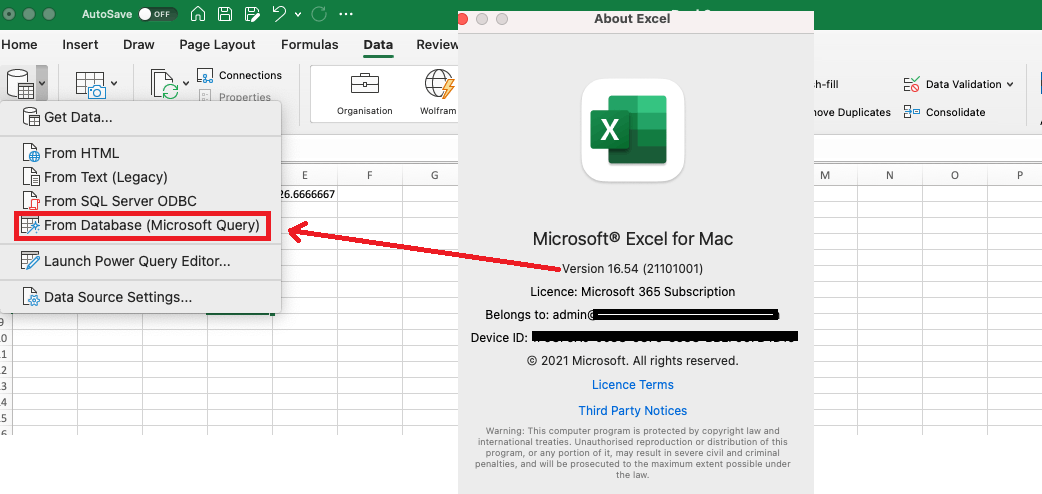1042x494 pixels.
Task: Select the cell containing 26.6666667
Action: pyautogui.click(x=305, y=194)
